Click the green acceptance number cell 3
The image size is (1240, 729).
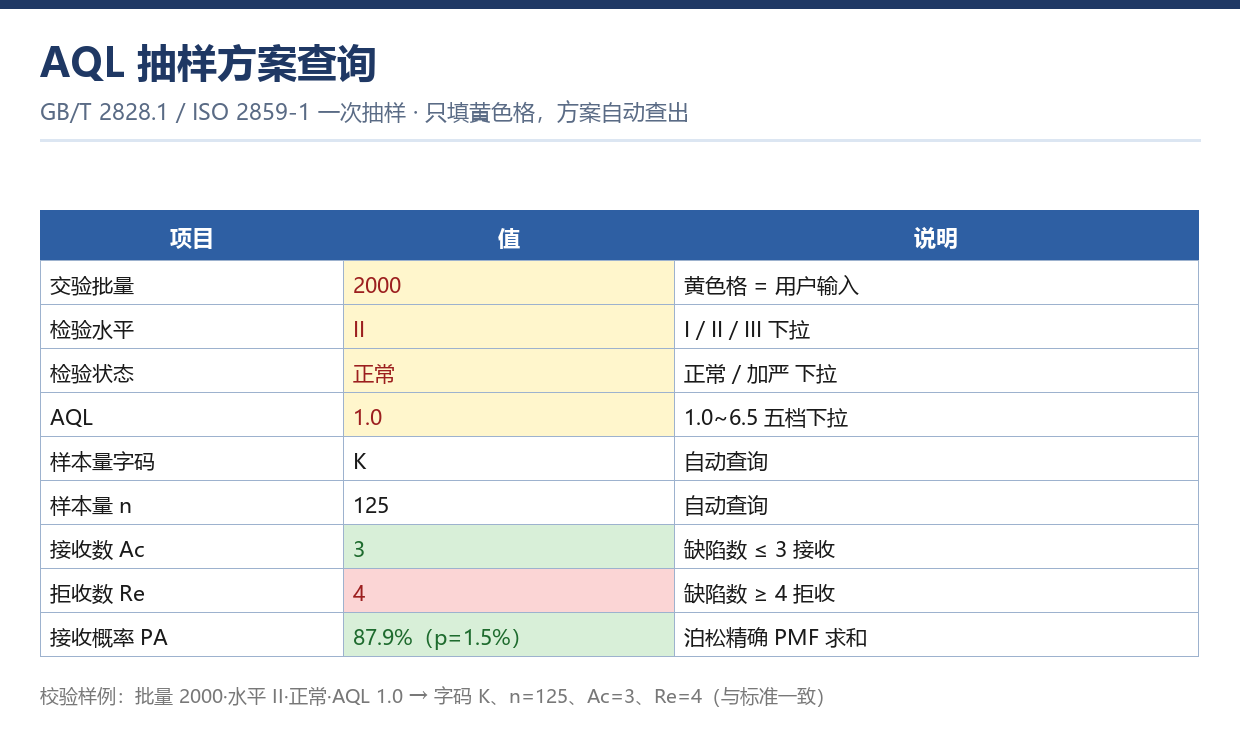click(x=509, y=547)
